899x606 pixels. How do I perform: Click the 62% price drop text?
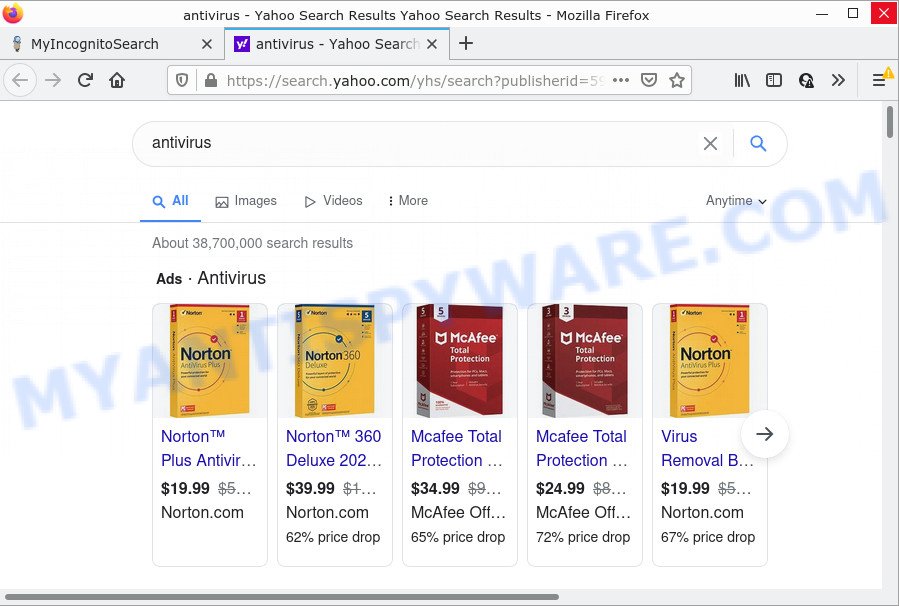(x=333, y=537)
